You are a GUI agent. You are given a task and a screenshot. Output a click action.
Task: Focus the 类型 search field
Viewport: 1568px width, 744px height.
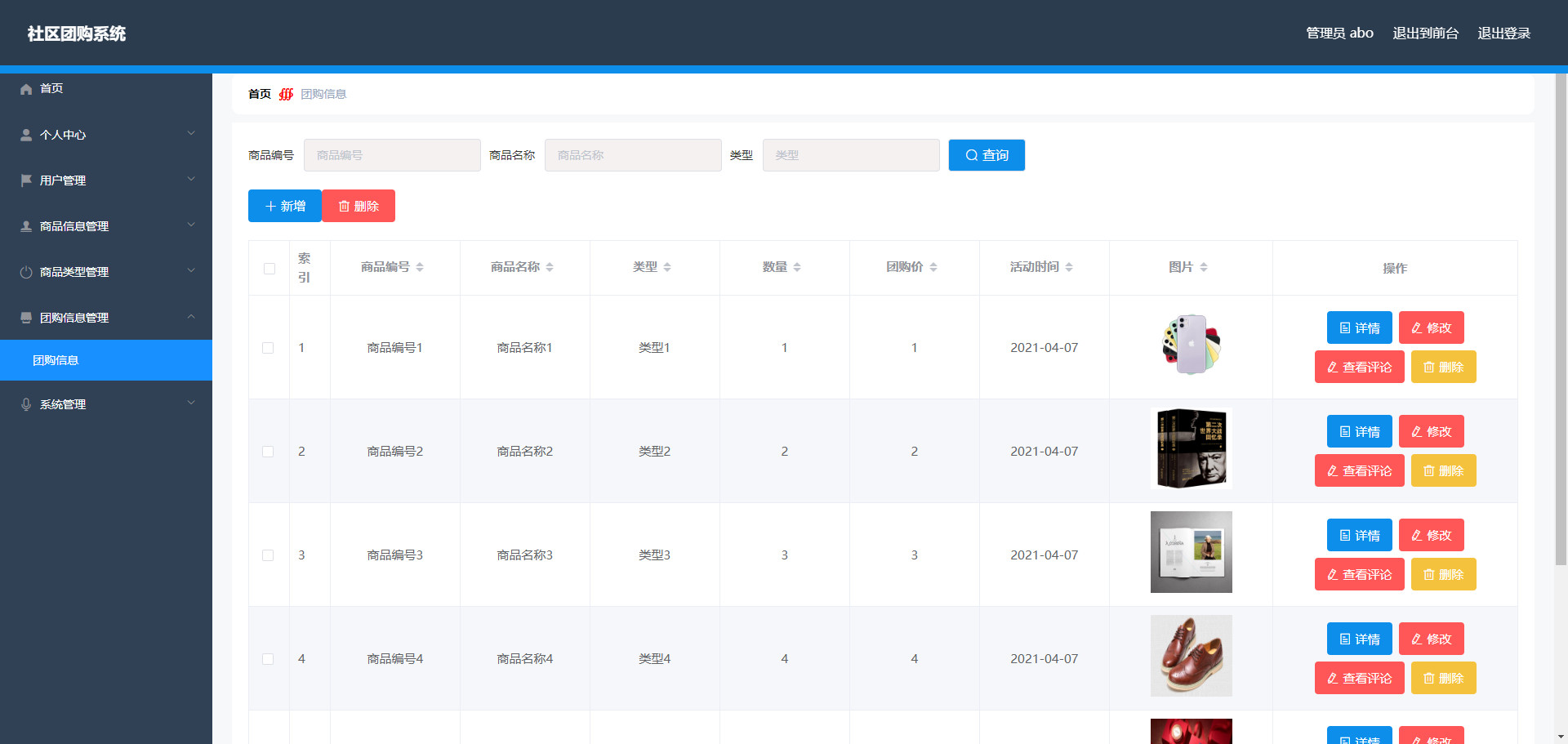click(x=851, y=155)
